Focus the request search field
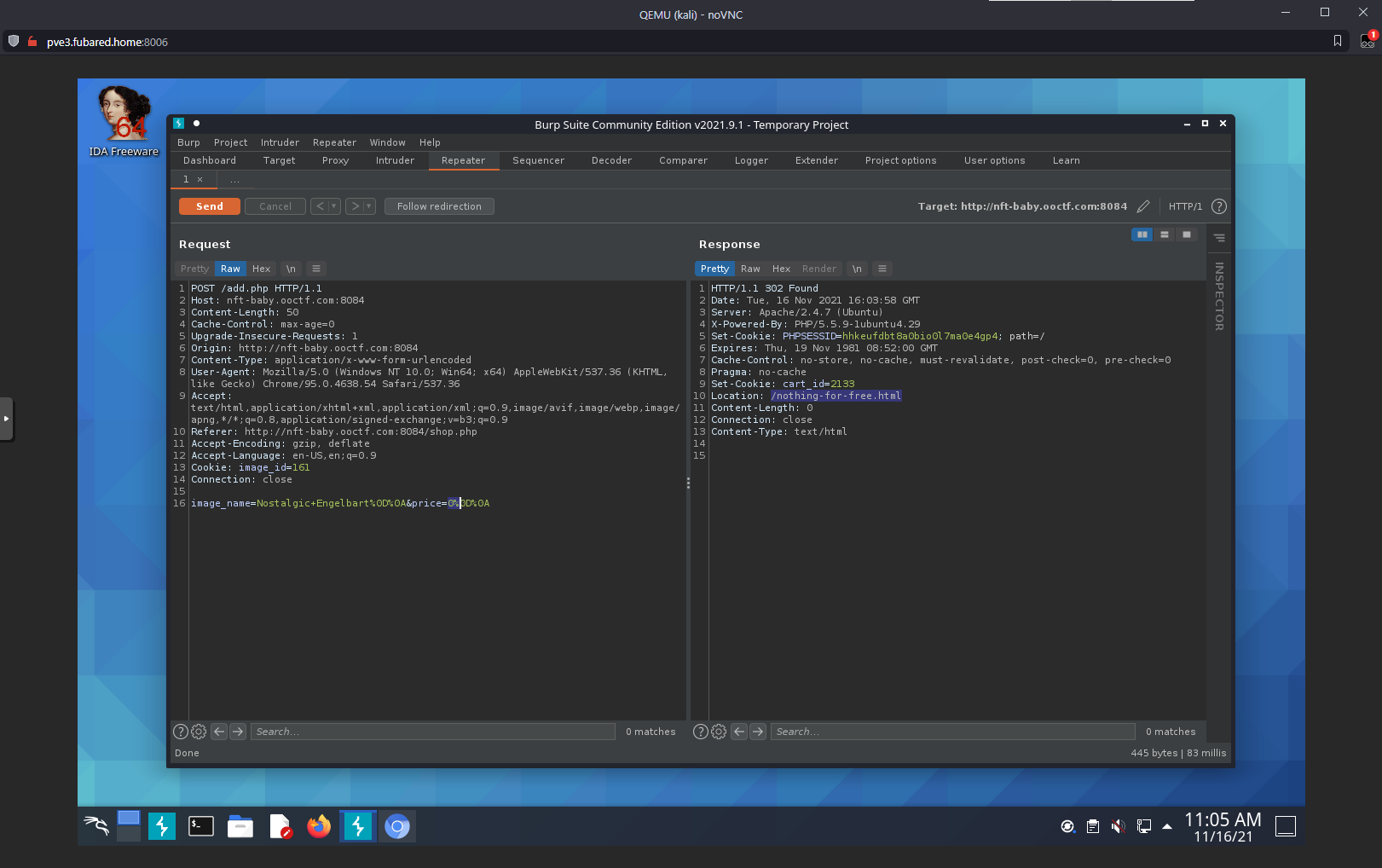Screen dimensions: 1382x868 [433, 732]
